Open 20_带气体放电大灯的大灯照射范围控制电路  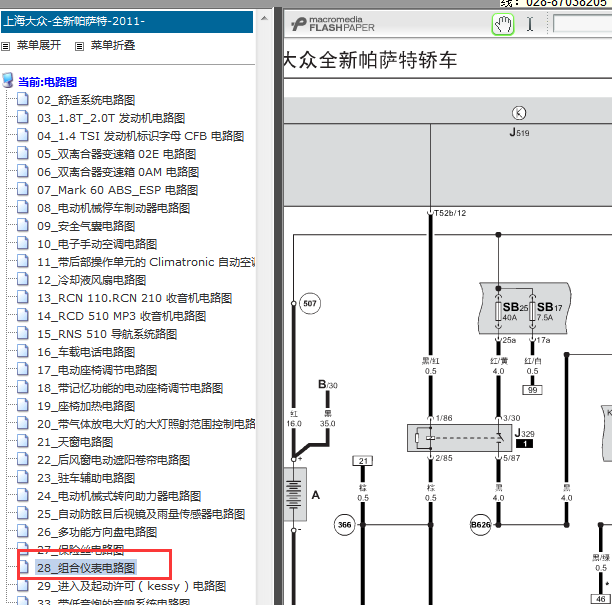[x=146, y=424]
